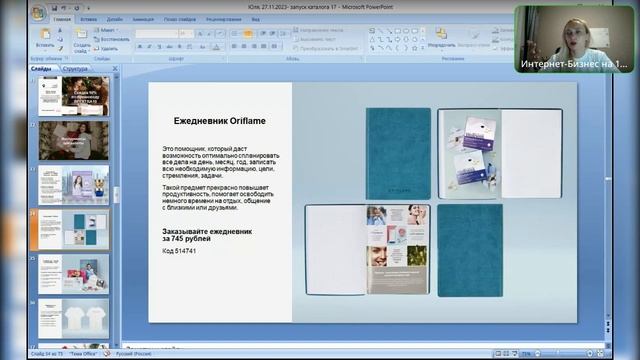The width and height of the screenshot is (640, 360).
Task: Switch to the Слайды pane tab
Action: pos(41,69)
